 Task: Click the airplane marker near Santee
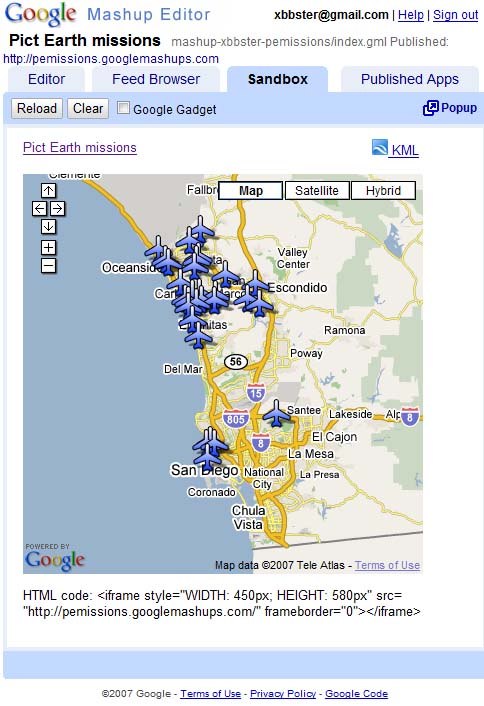click(x=276, y=413)
